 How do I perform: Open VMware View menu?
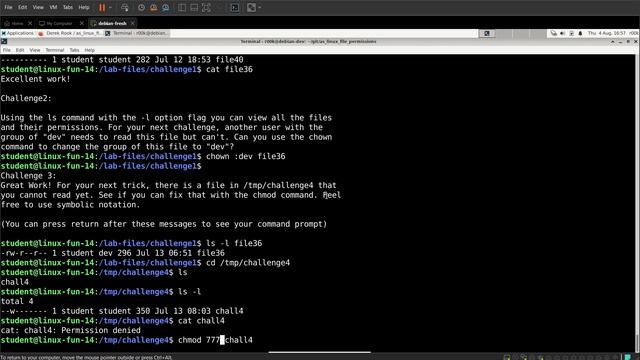click(38, 7)
